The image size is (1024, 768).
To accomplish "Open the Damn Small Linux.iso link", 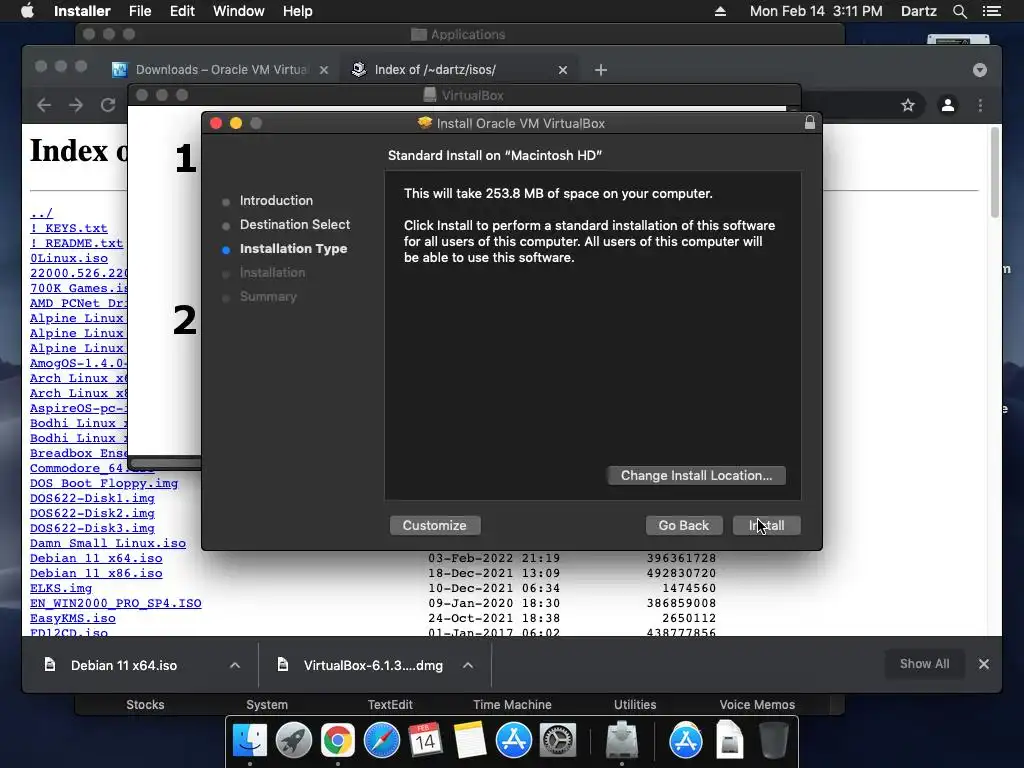I will click(x=108, y=543).
